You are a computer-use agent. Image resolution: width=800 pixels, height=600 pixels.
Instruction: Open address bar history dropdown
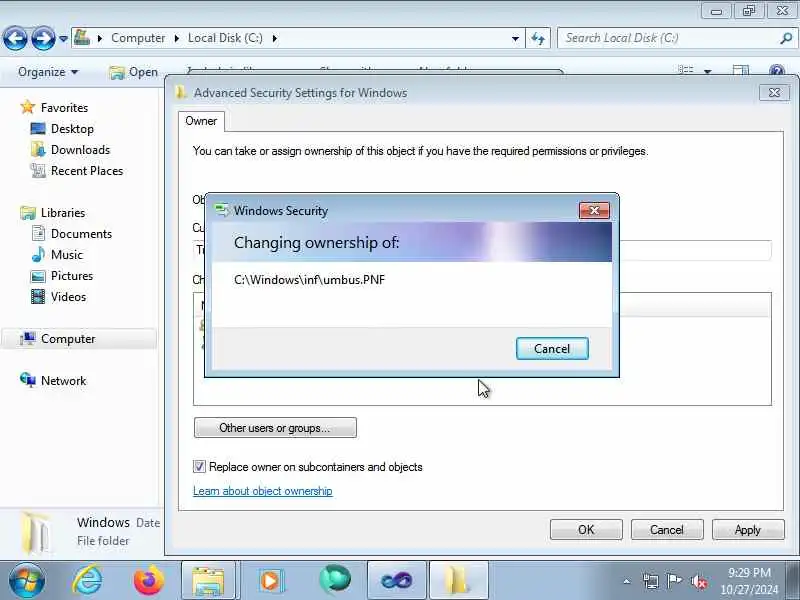tap(515, 38)
